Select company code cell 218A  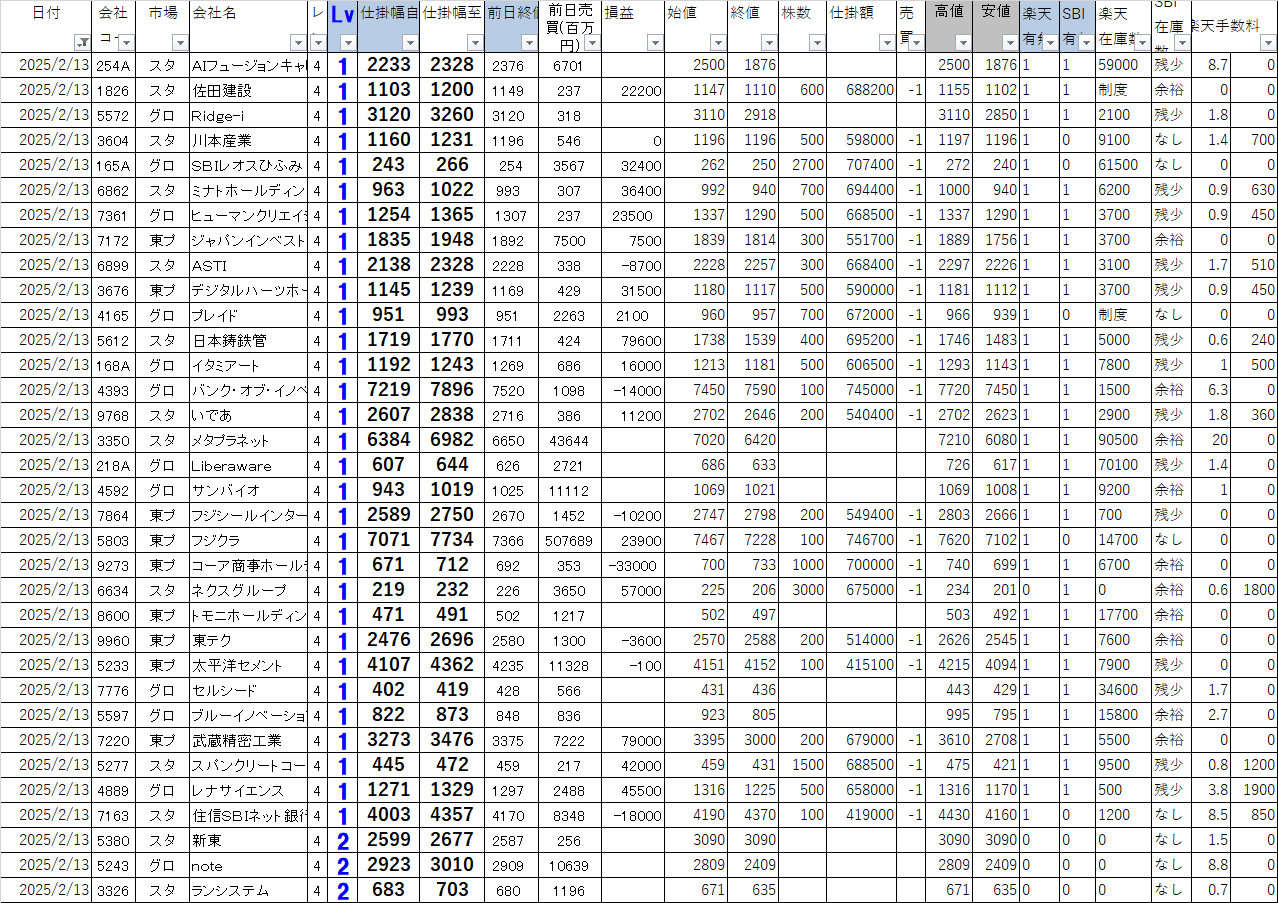click(x=113, y=465)
